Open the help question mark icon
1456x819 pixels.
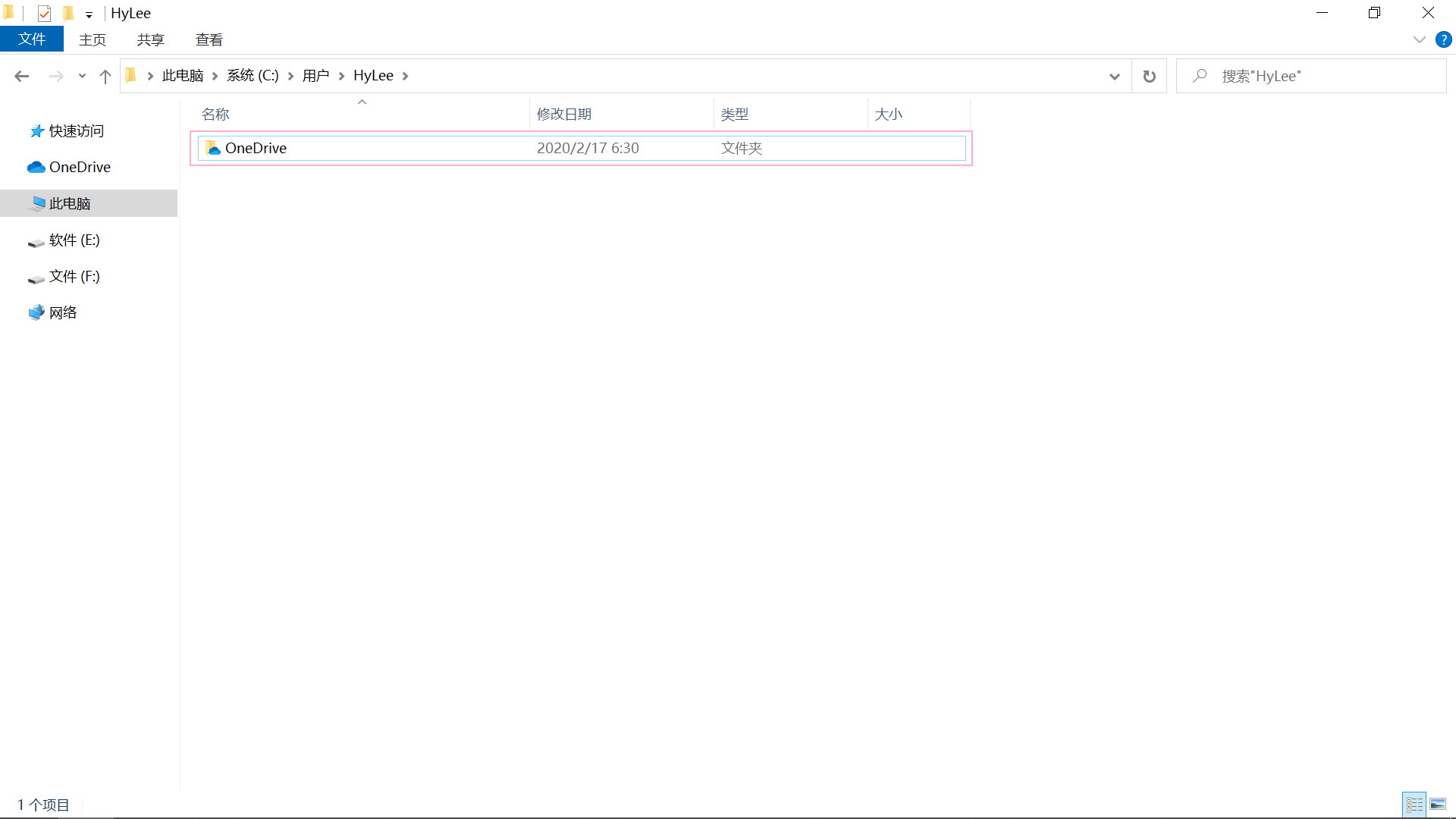point(1443,39)
